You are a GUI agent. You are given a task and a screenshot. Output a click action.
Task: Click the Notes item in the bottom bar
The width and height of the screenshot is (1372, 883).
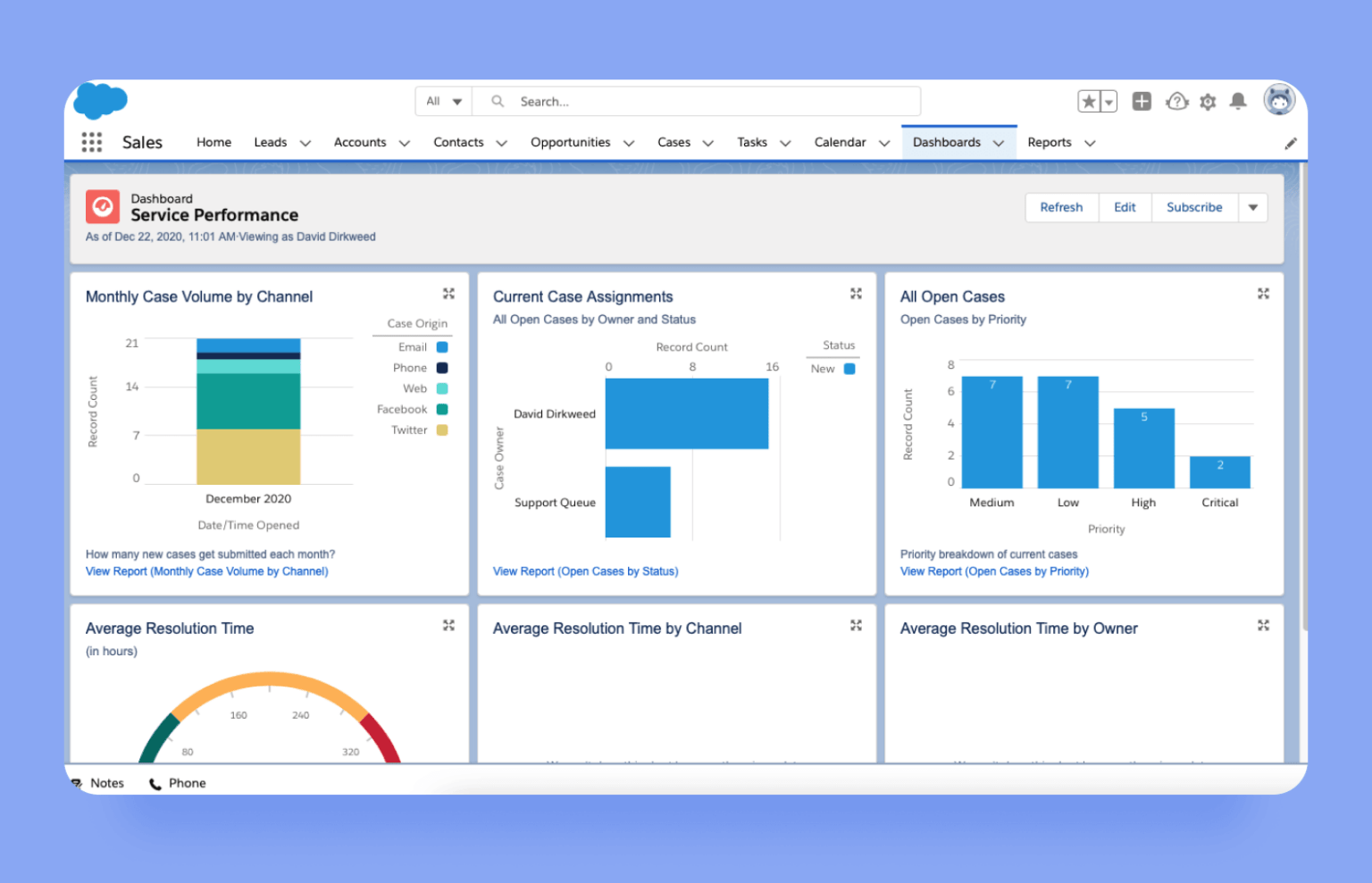click(107, 782)
